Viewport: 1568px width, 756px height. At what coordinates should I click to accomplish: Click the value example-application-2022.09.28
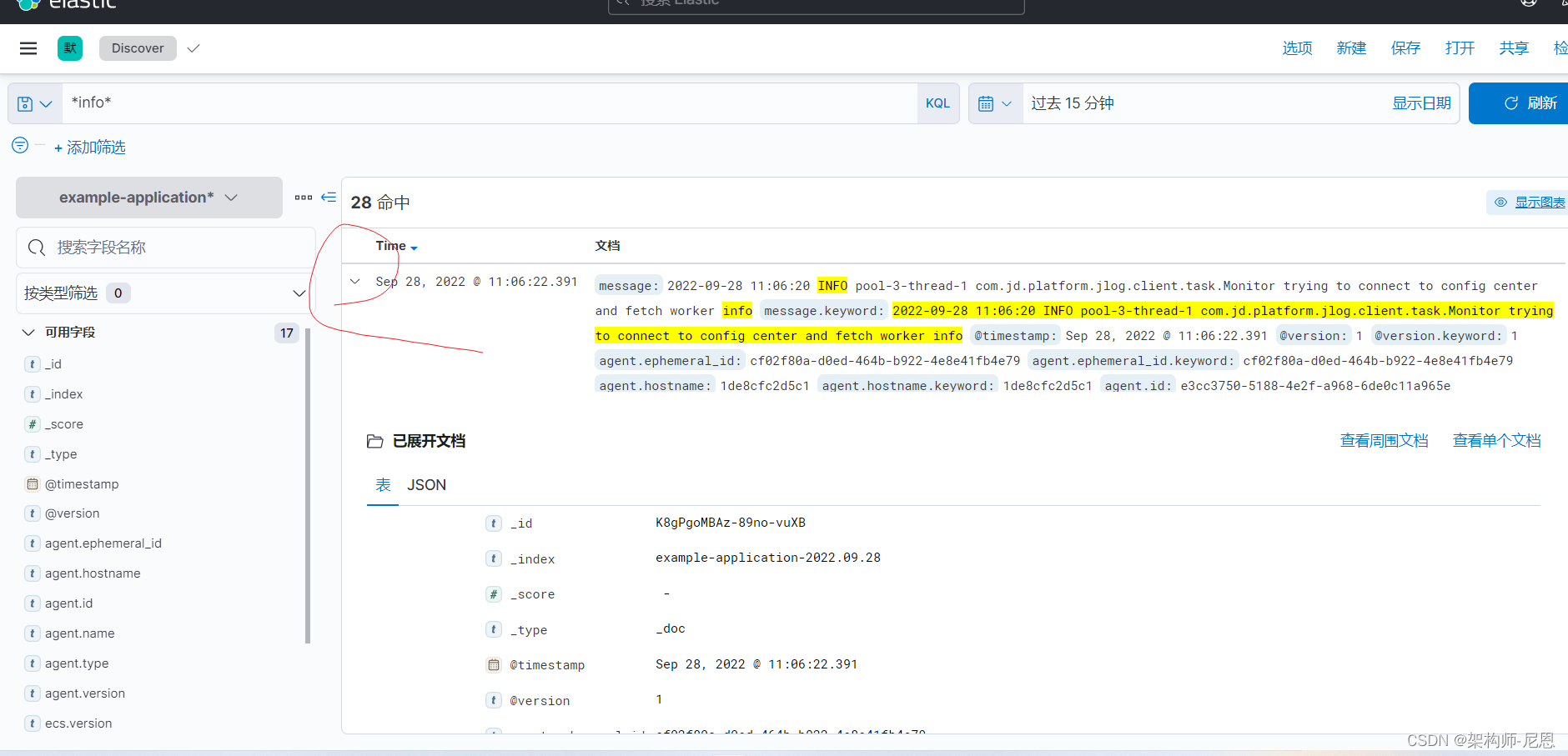(x=768, y=558)
